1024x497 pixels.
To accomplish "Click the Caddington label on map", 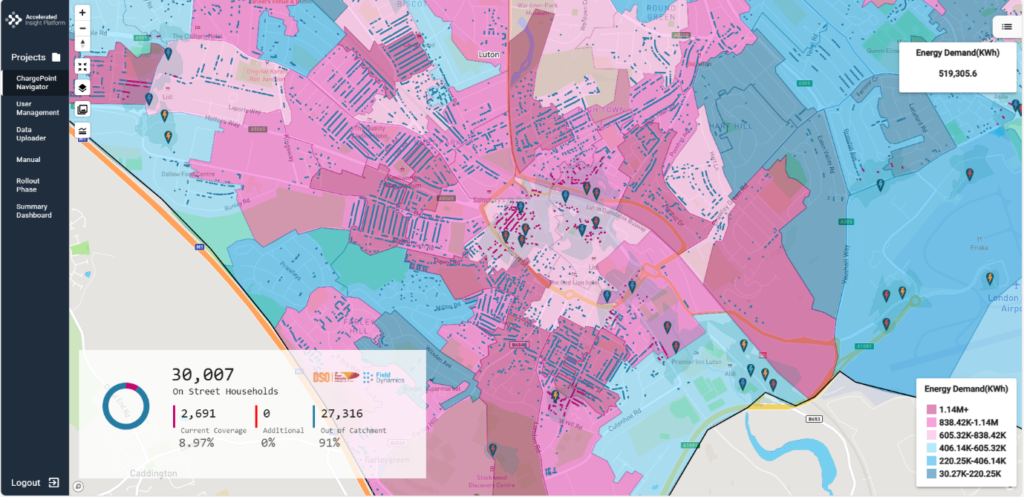I will point(153,473).
